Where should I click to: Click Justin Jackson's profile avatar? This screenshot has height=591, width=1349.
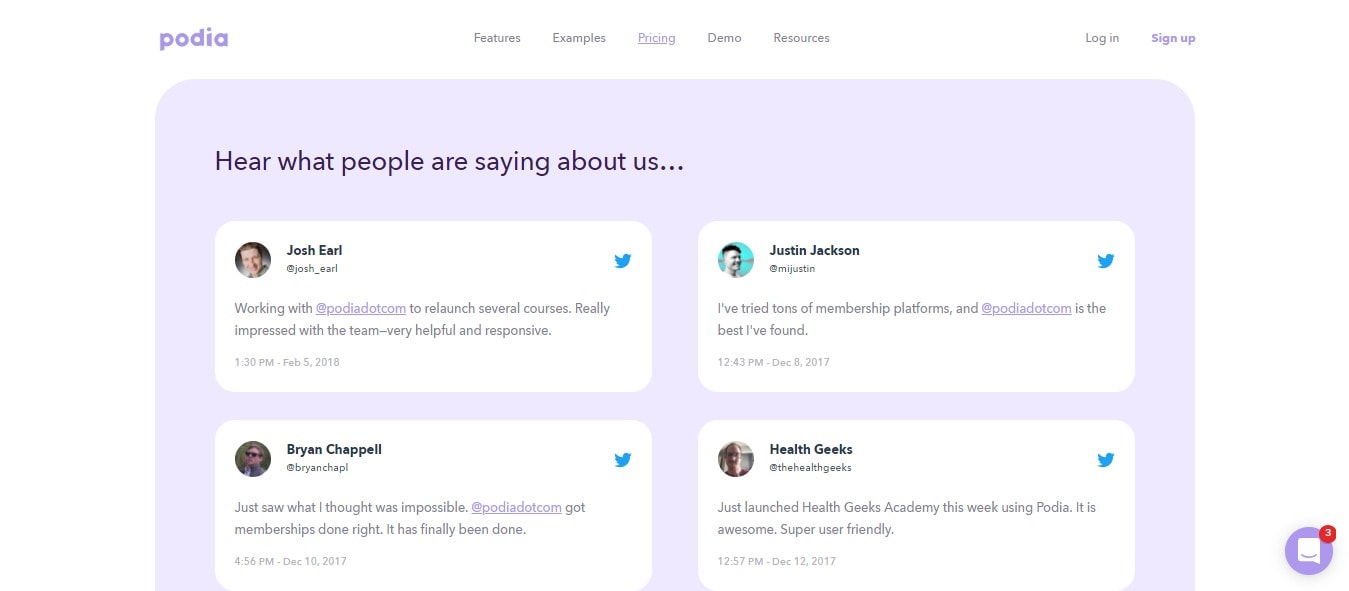[x=736, y=260]
